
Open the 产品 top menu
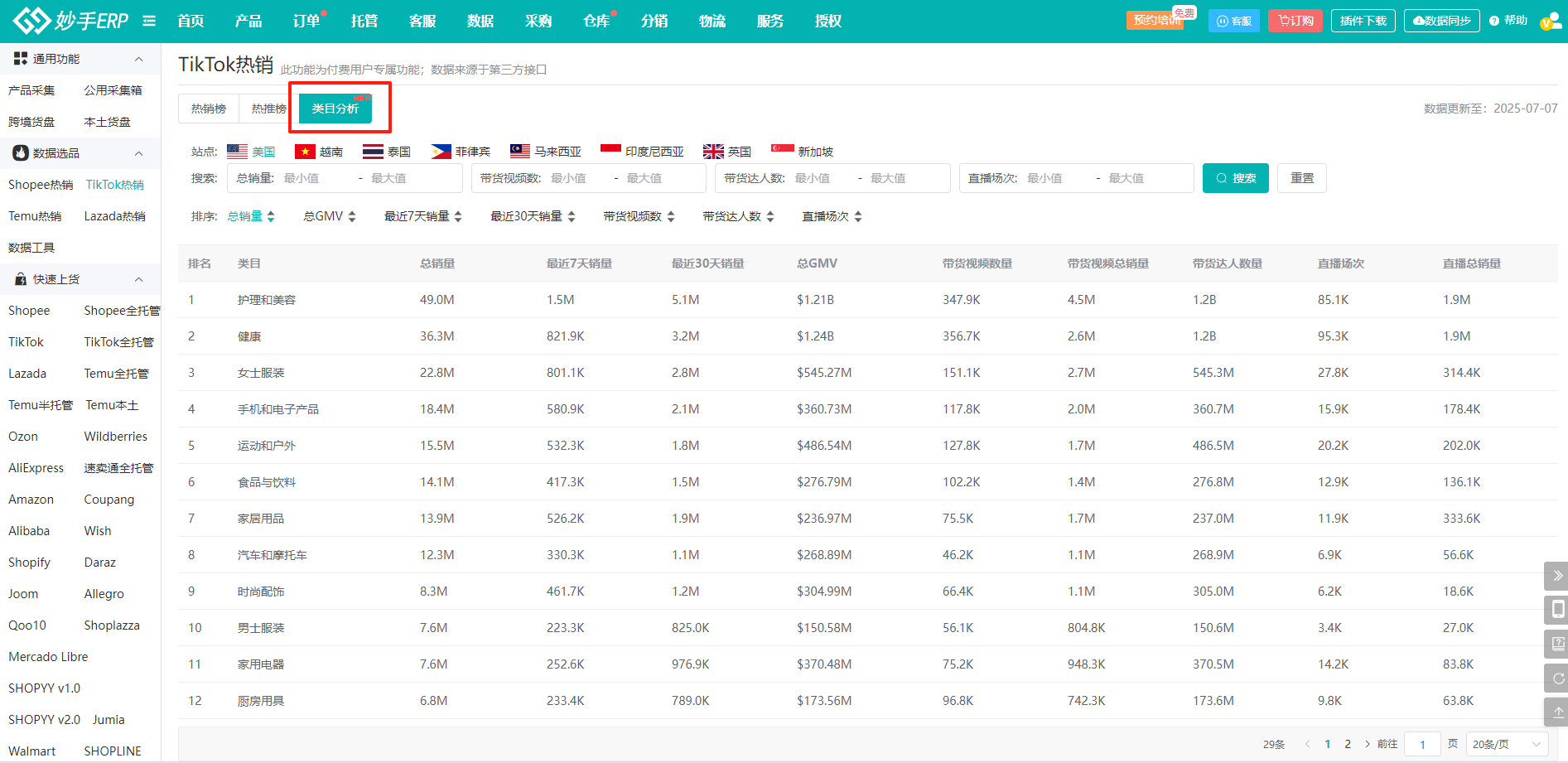(x=248, y=21)
